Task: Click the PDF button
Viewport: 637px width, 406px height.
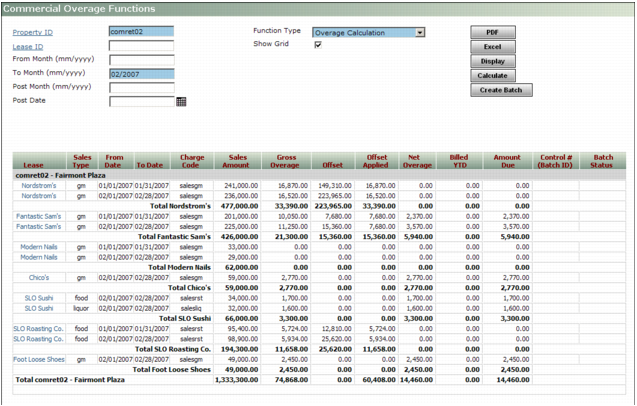Action: click(x=493, y=32)
